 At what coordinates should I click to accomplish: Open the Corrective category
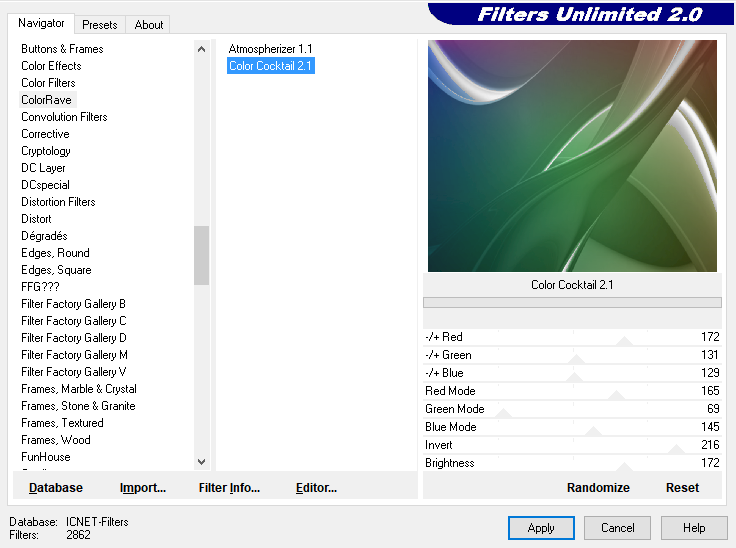click(x=45, y=134)
